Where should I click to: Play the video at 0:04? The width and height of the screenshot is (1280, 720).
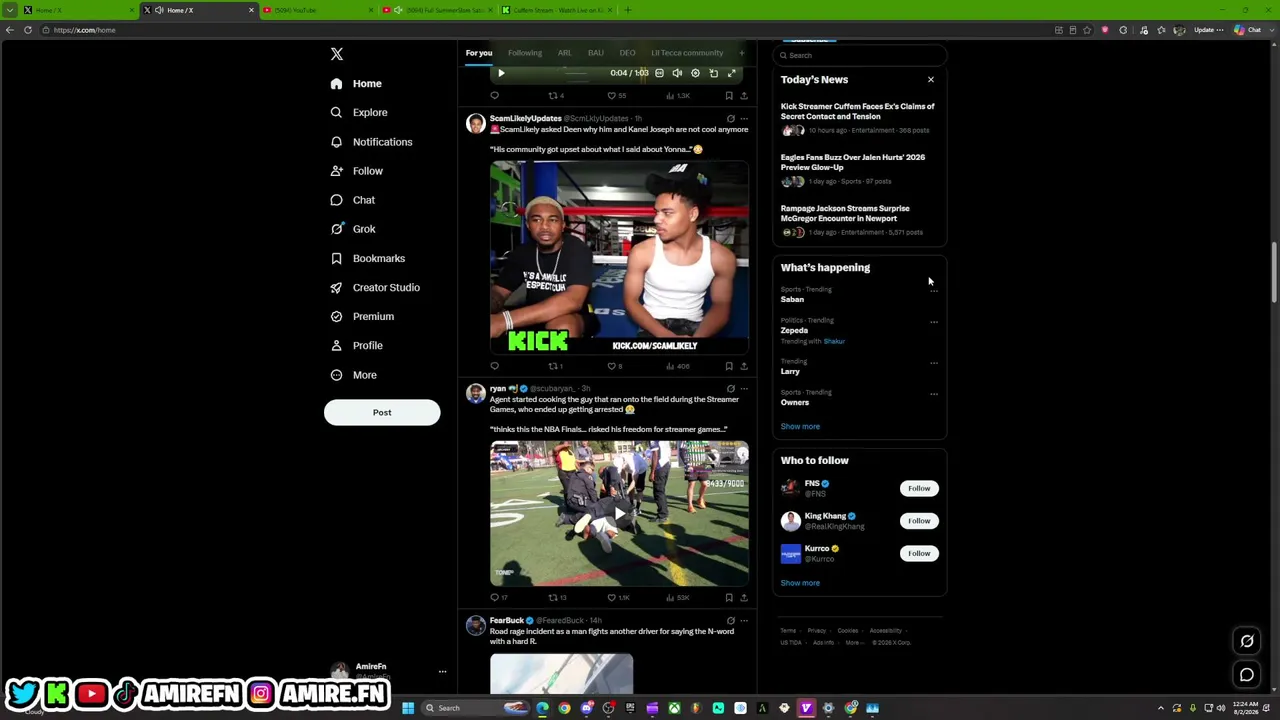501,73
